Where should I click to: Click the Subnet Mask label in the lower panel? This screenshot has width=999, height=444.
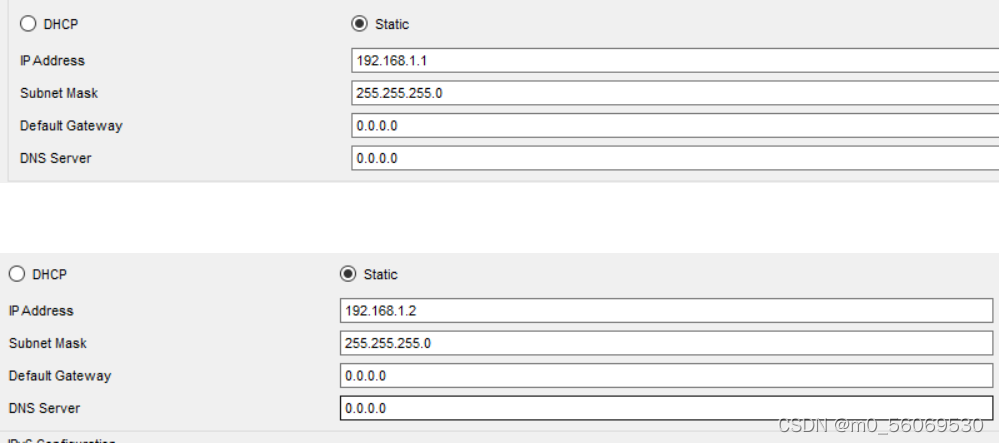(48, 343)
